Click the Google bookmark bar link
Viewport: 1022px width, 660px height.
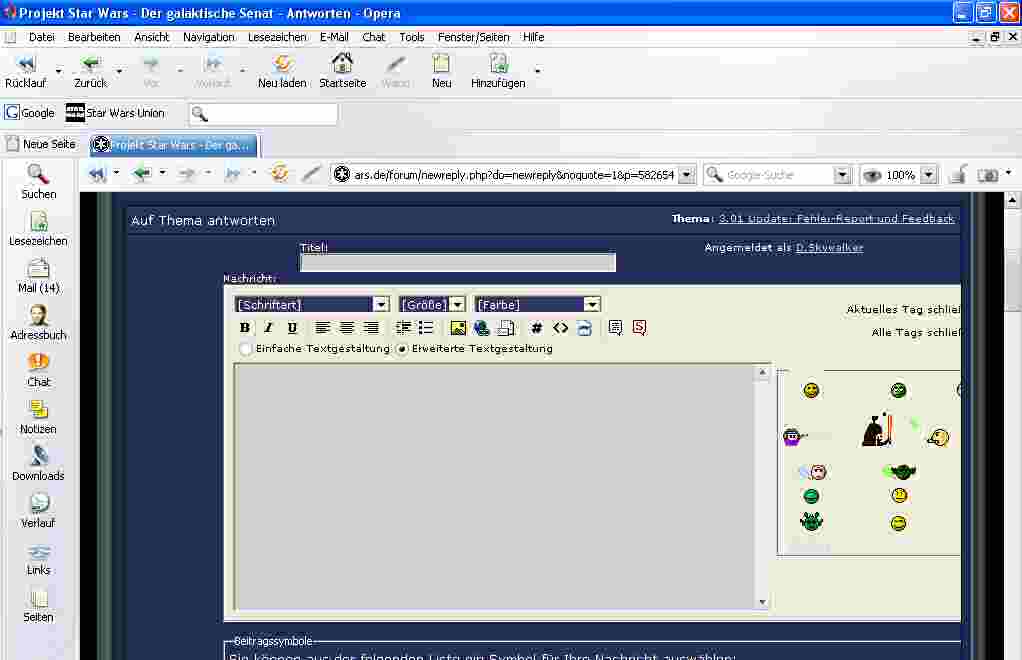(x=29, y=113)
